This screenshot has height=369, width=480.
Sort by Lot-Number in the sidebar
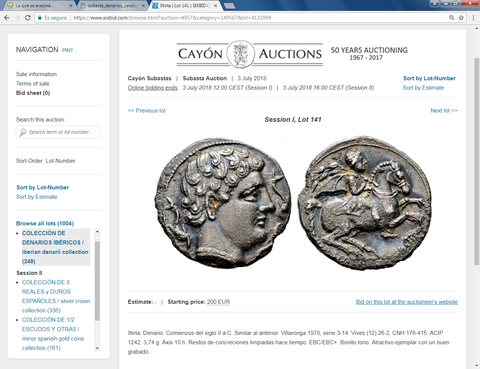(43, 187)
